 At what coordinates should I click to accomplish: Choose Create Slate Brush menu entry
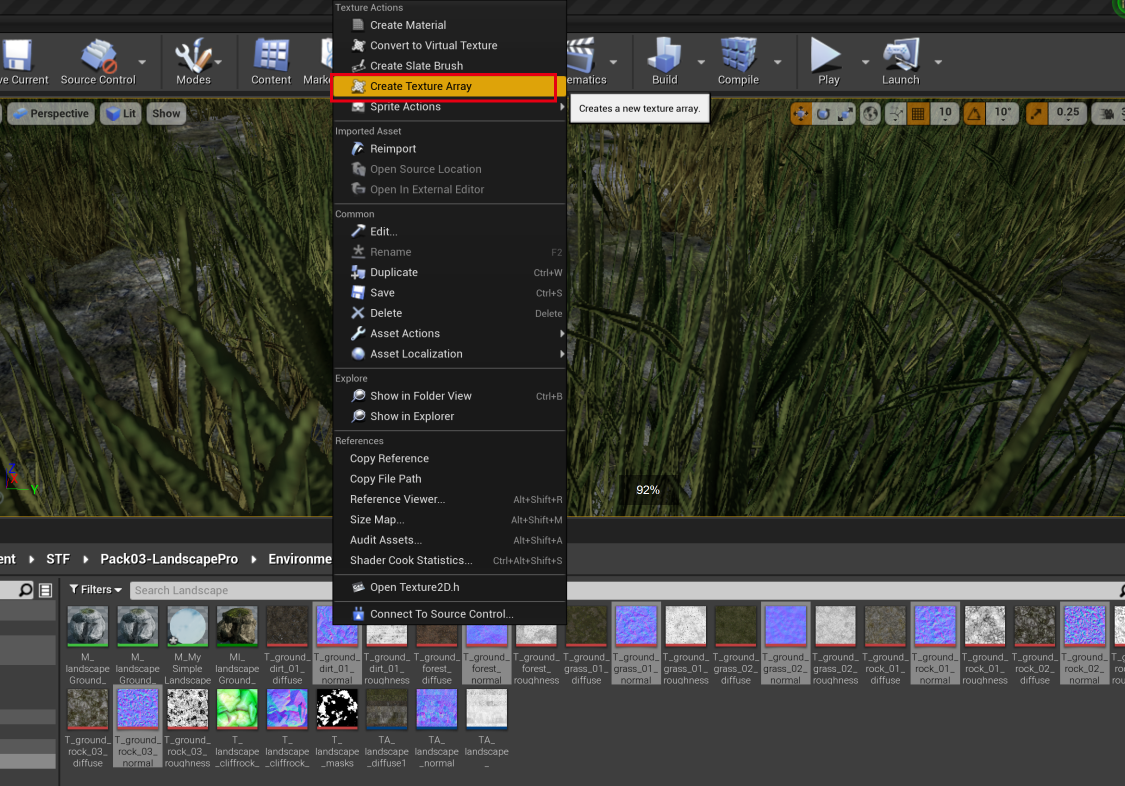[x=450, y=65]
